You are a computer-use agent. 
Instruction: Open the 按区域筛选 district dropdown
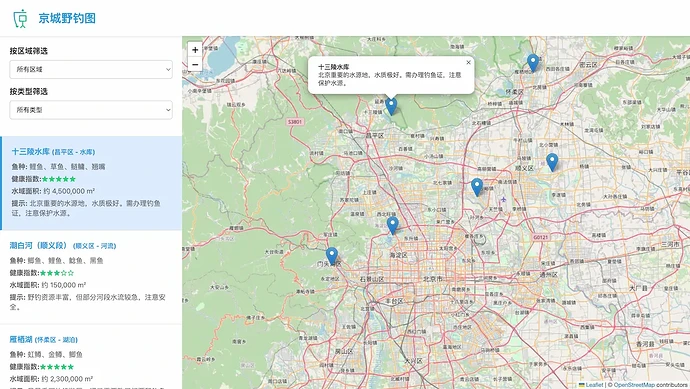(91, 70)
